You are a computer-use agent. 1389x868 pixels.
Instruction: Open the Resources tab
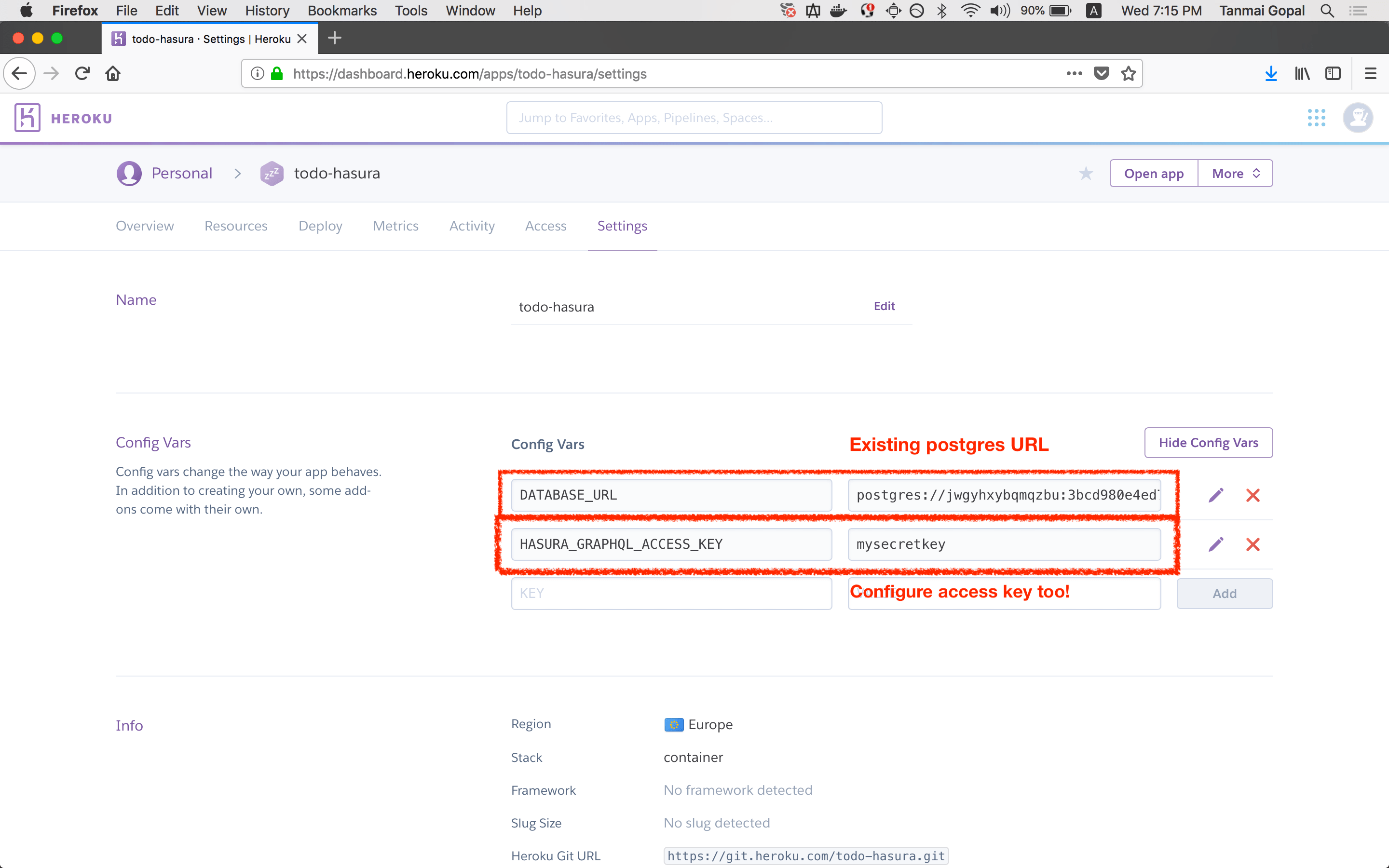[x=236, y=226]
